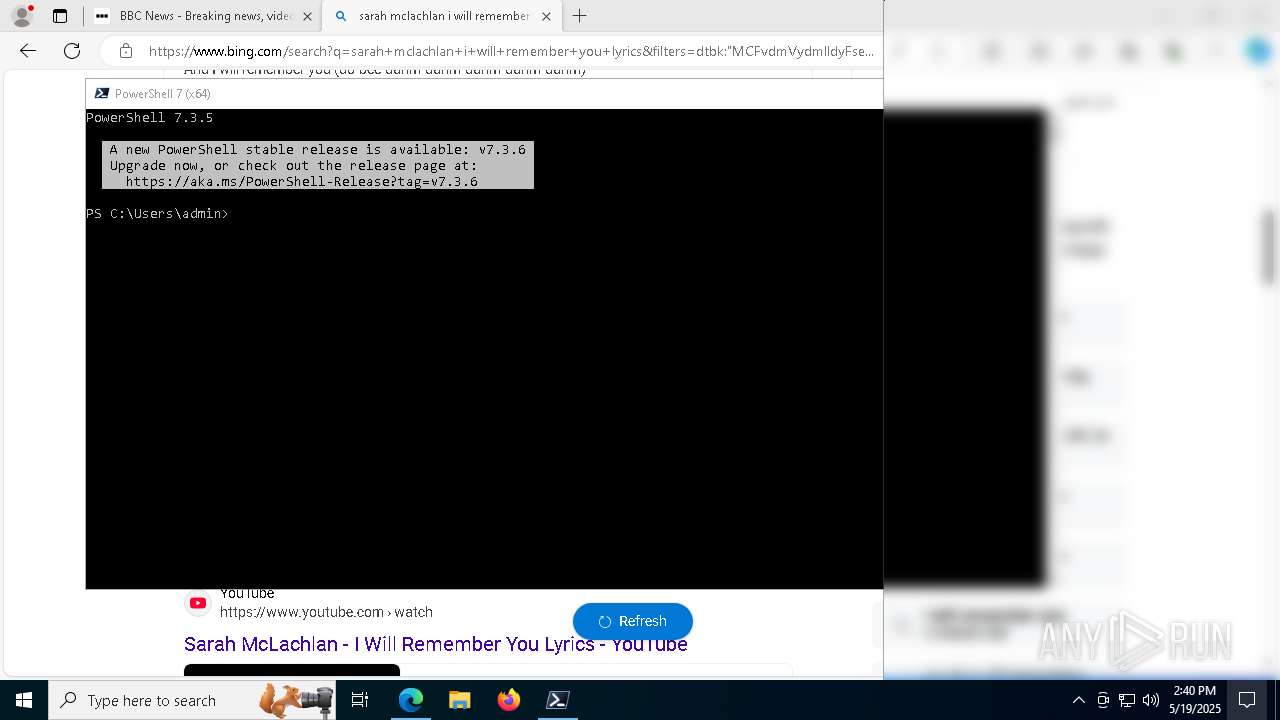Click the PowerShell 7 window title icon
The height and width of the screenshot is (720, 1280).
[x=102, y=93]
